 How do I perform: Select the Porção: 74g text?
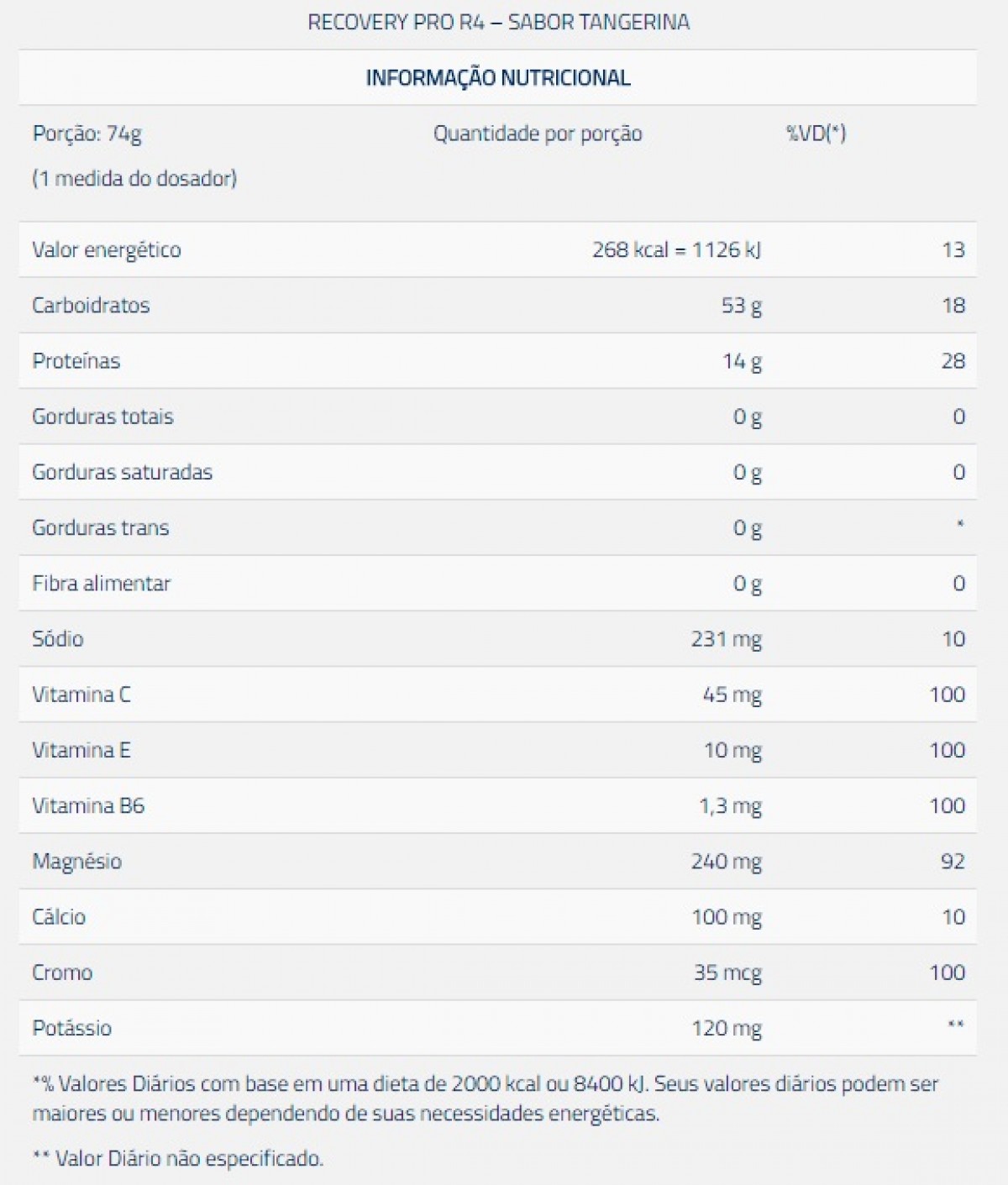(87, 134)
